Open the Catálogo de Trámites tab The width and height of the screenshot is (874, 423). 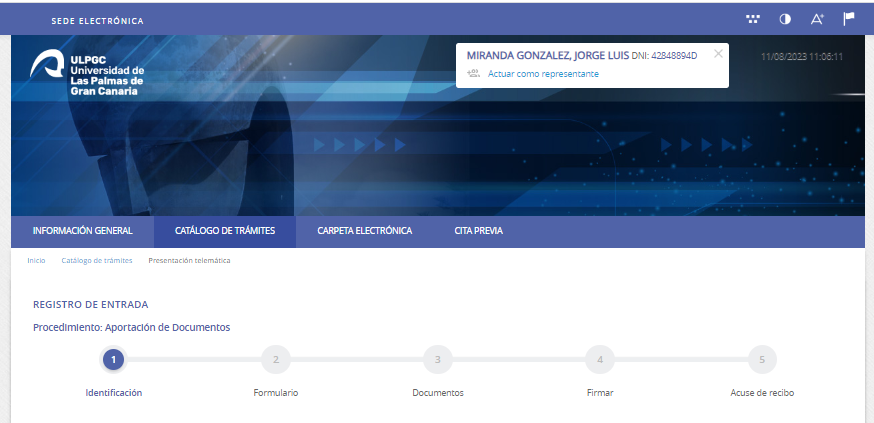[x=225, y=231]
